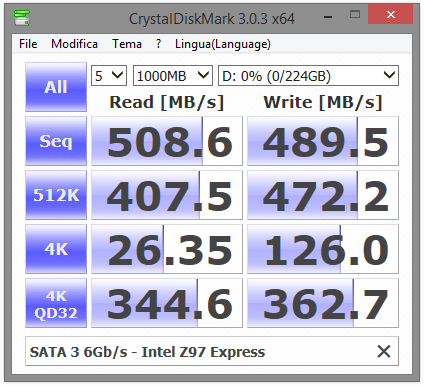Close the CrystalDiskMark window
Screen dimensions: 424x386
pos(390,14)
